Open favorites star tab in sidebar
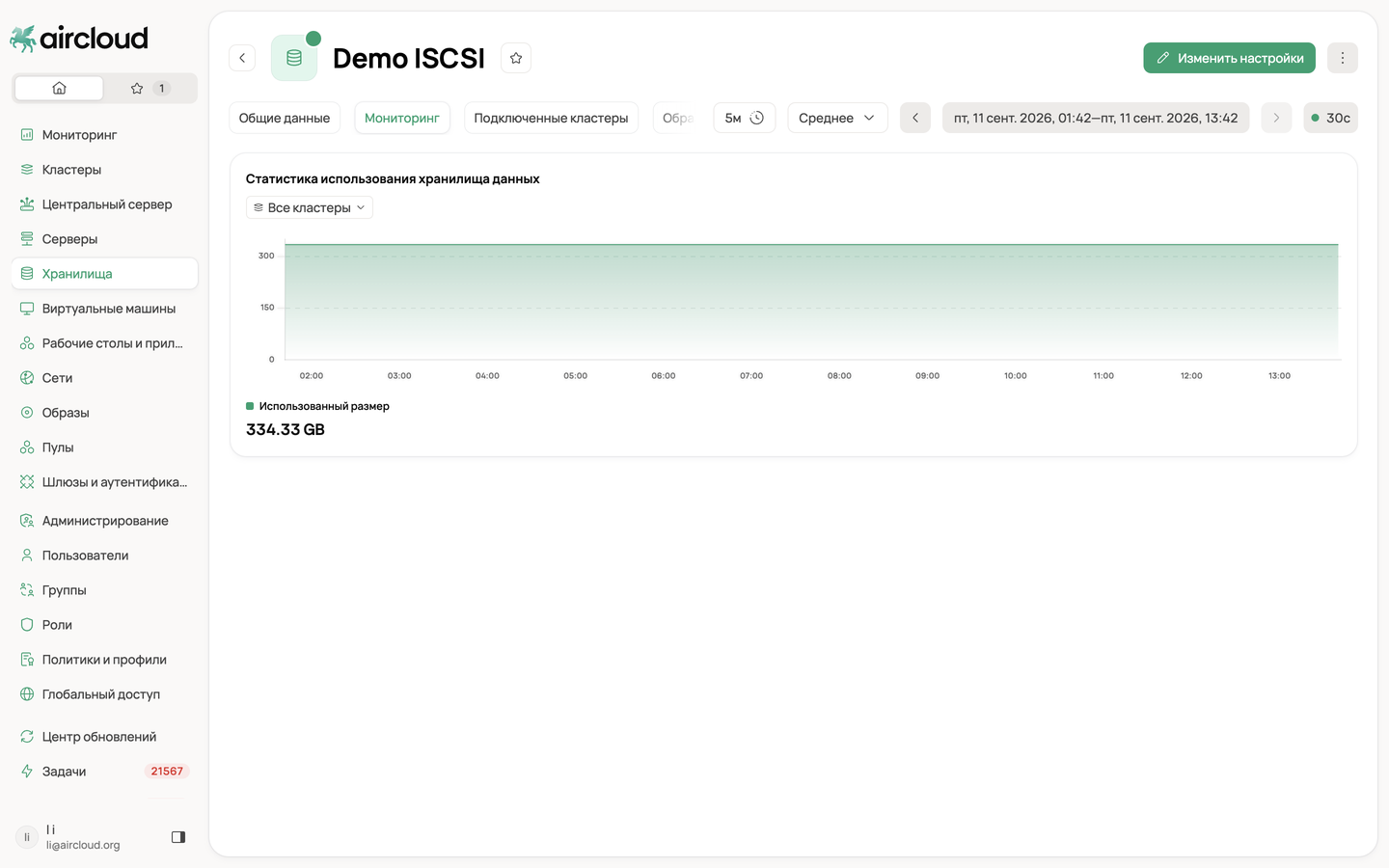The width and height of the screenshot is (1389, 868). pyautogui.click(x=150, y=88)
